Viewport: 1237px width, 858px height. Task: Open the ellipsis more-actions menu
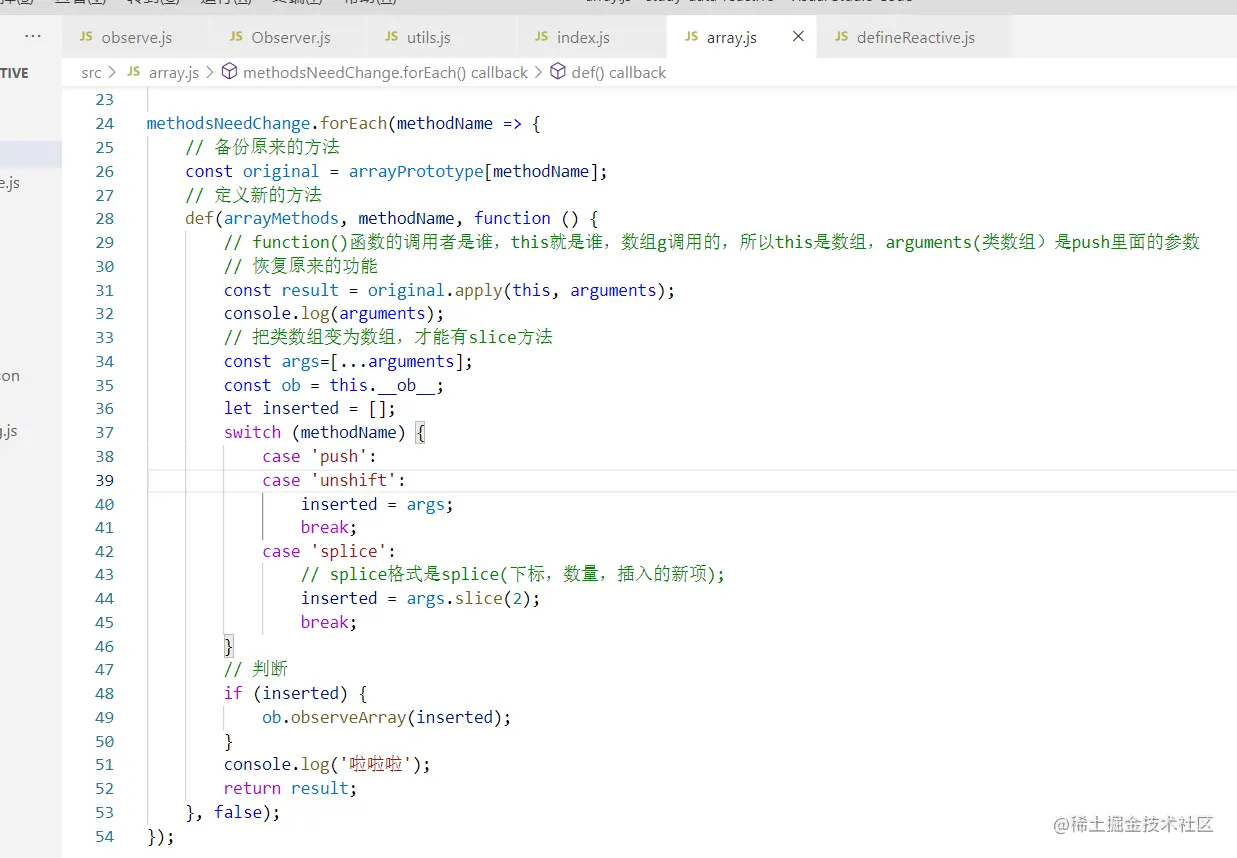coord(33,36)
